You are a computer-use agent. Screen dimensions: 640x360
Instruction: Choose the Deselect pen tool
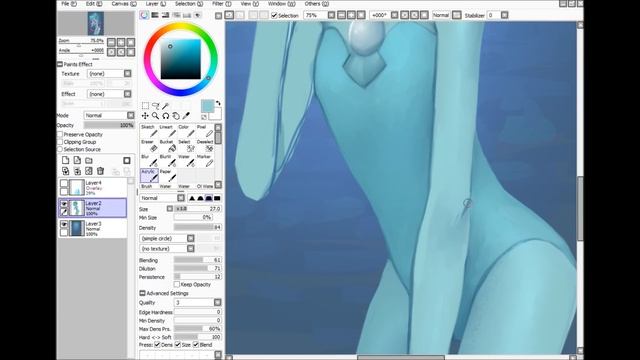click(x=204, y=146)
